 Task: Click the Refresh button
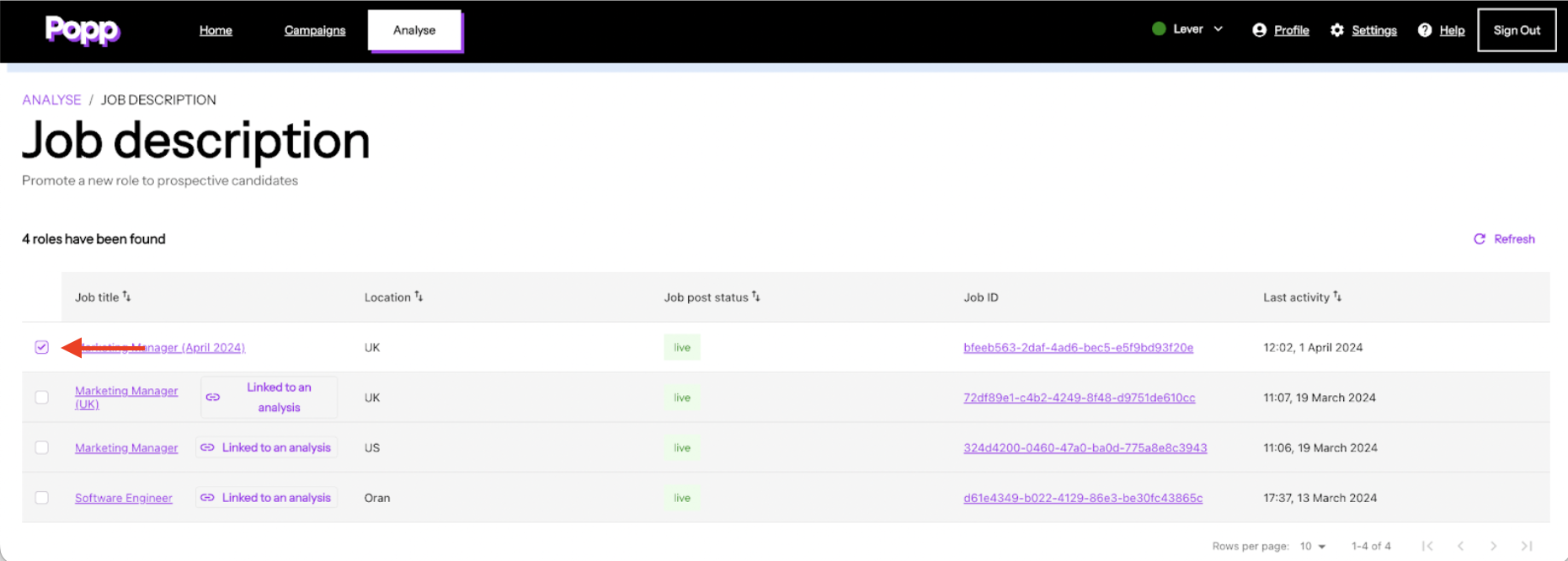click(1504, 239)
